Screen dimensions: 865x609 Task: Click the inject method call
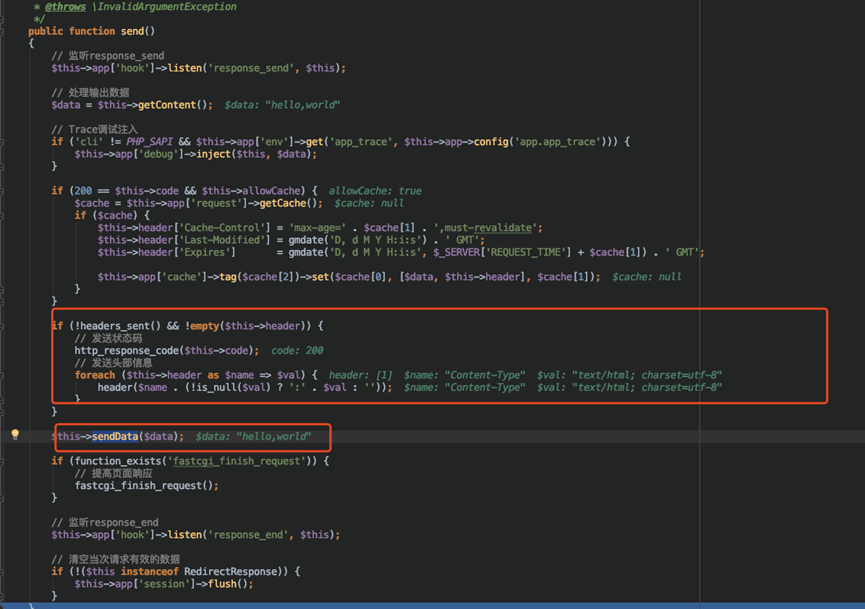(x=213, y=154)
